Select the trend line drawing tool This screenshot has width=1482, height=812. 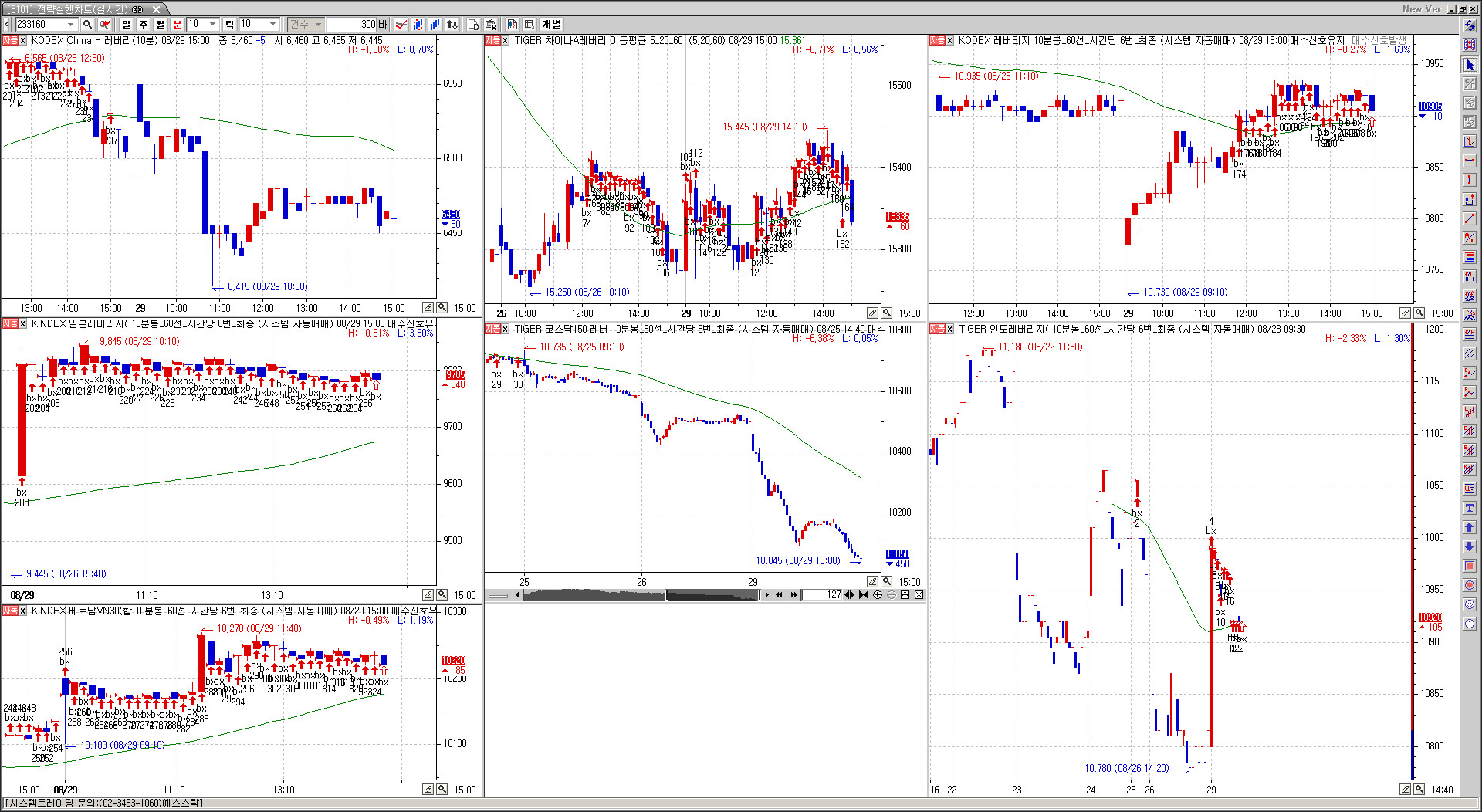(1470, 218)
